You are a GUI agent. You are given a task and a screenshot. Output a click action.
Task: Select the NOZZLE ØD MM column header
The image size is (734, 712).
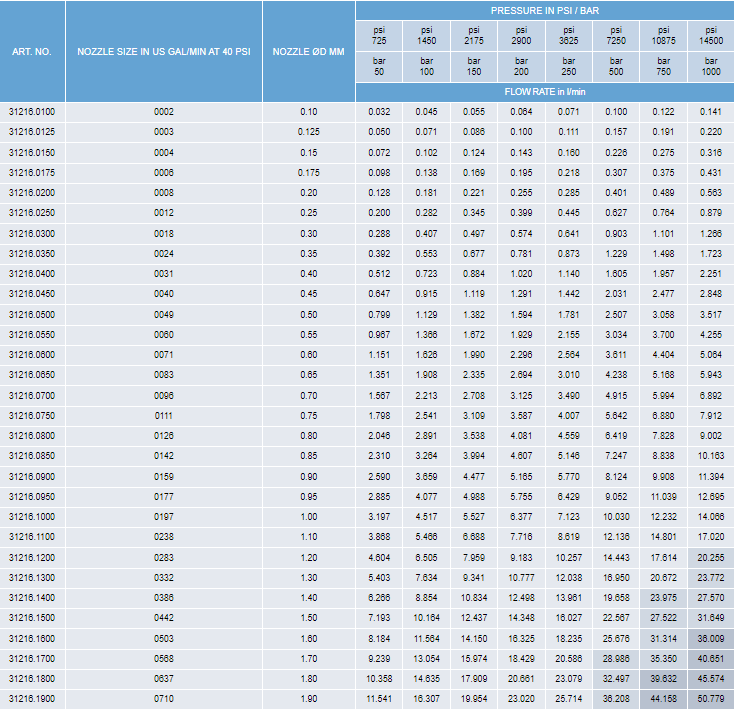coord(308,51)
